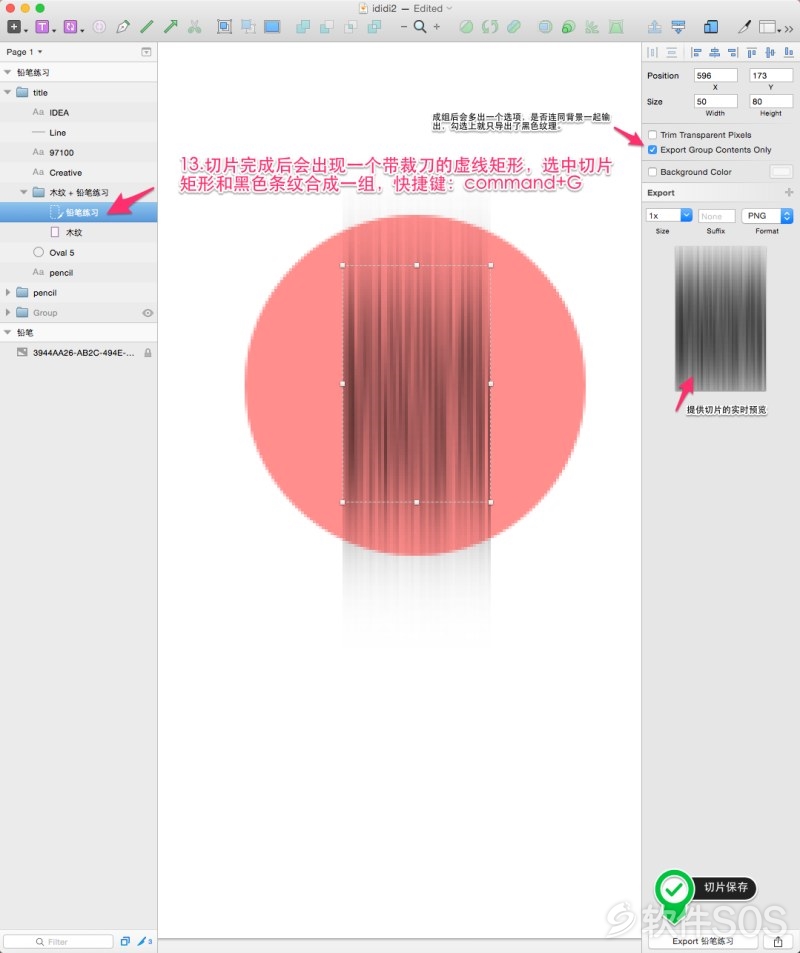Click the Difference boolean operation icon
The width and height of the screenshot is (800, 953).
374,27
